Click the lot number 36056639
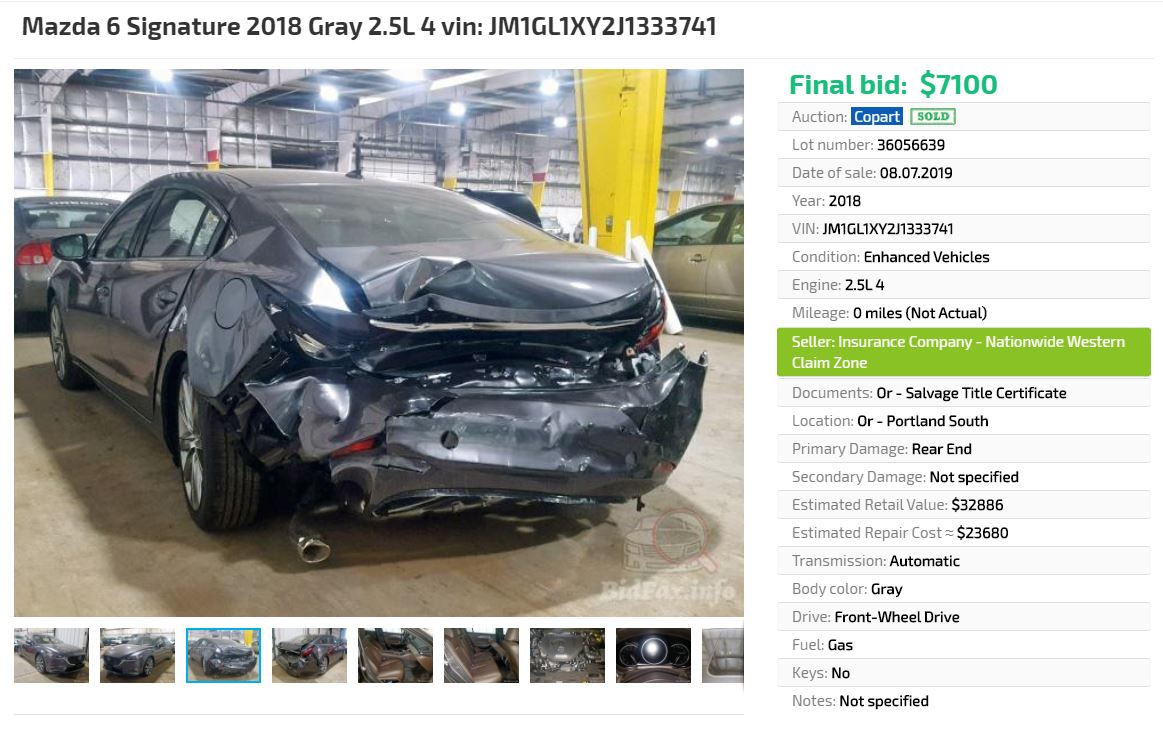 pyautogui.click(x=911, y=145)
